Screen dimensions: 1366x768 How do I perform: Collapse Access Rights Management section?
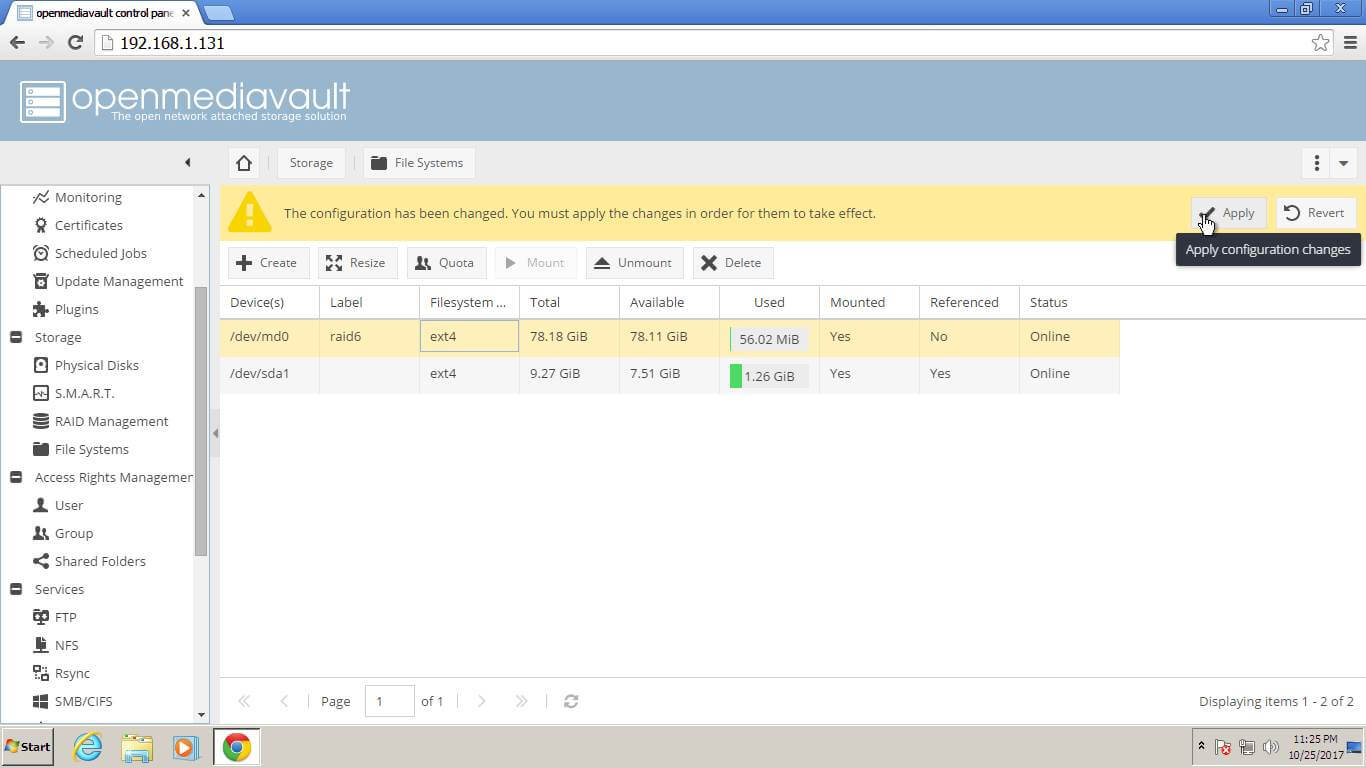click(16, 478)
